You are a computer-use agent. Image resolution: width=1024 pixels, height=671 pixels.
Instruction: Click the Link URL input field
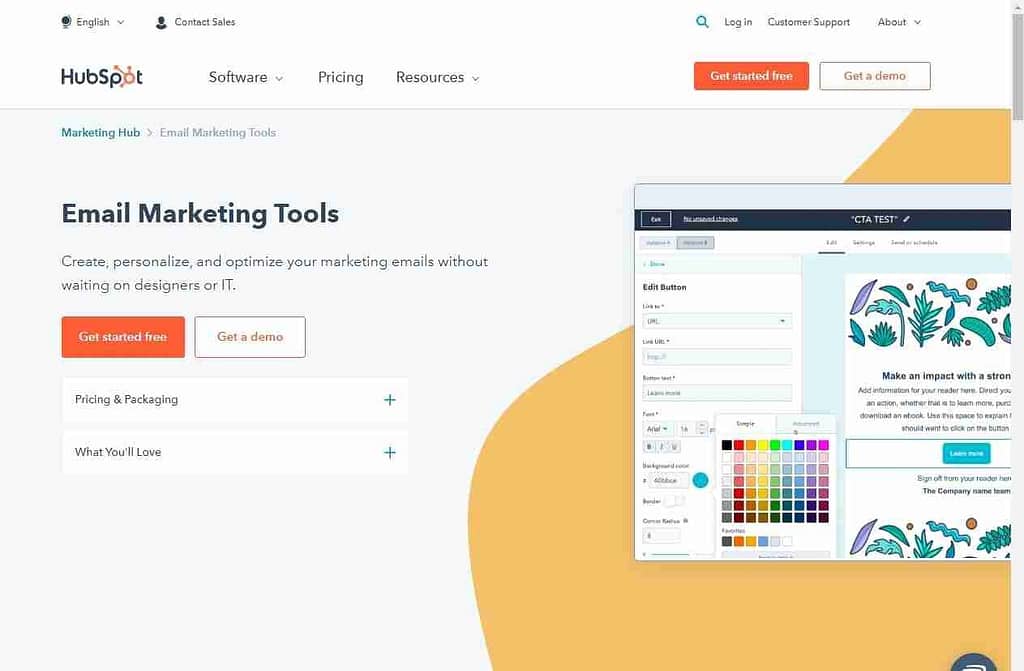[x=717, y=356]
